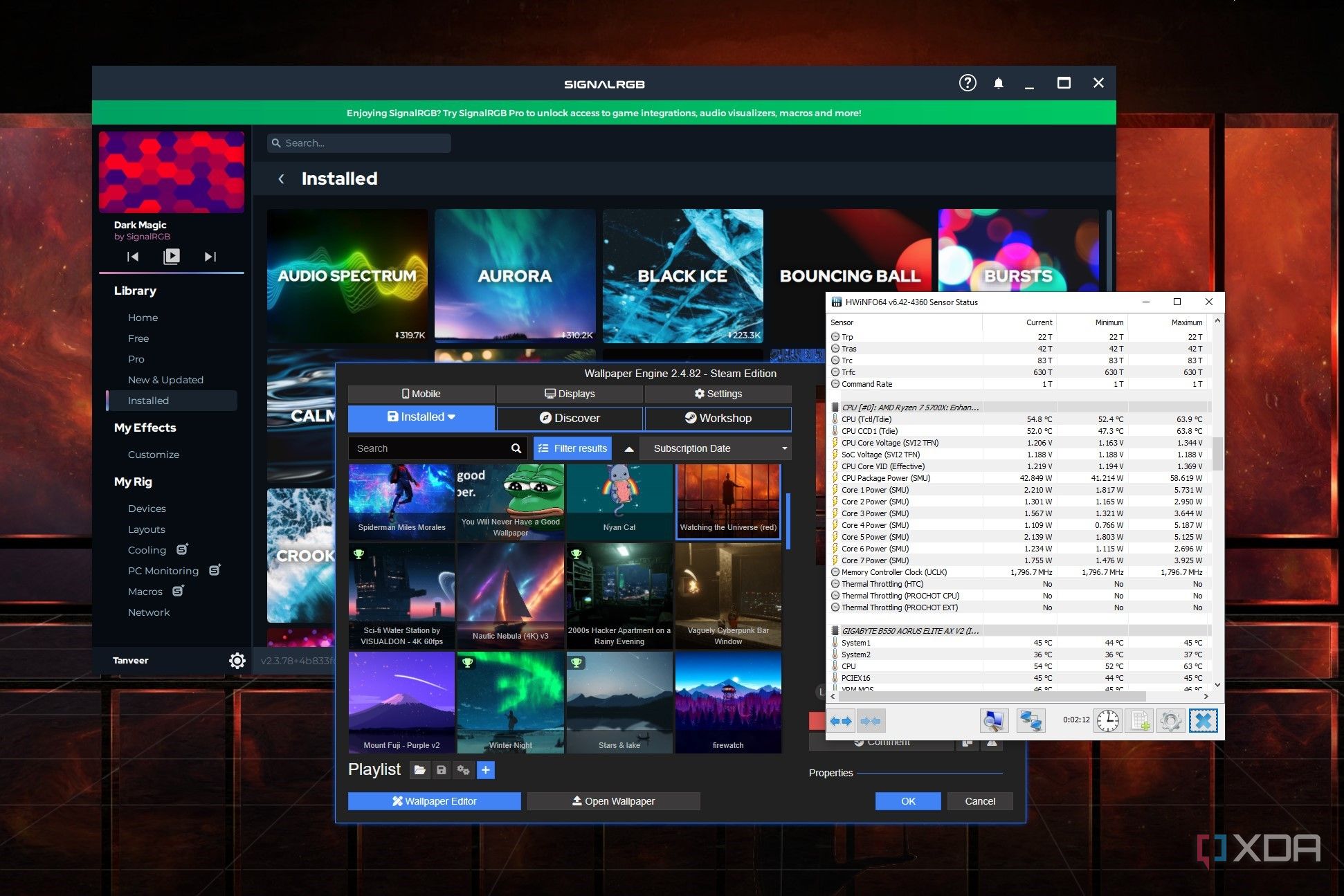Open SignalRGB settings gear beside Tanveer
The width and height of the screenshot is (1344, 896).
point(237,660)
